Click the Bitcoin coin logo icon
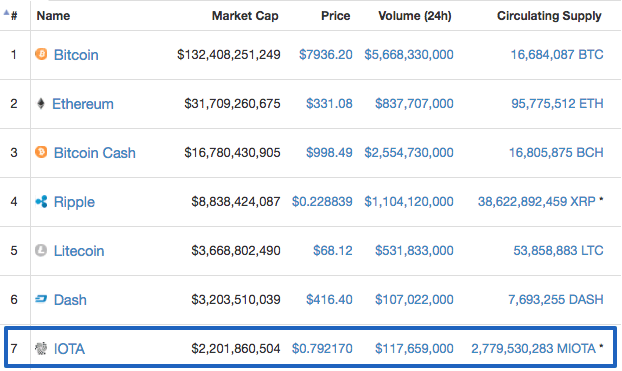 [41, 54]
